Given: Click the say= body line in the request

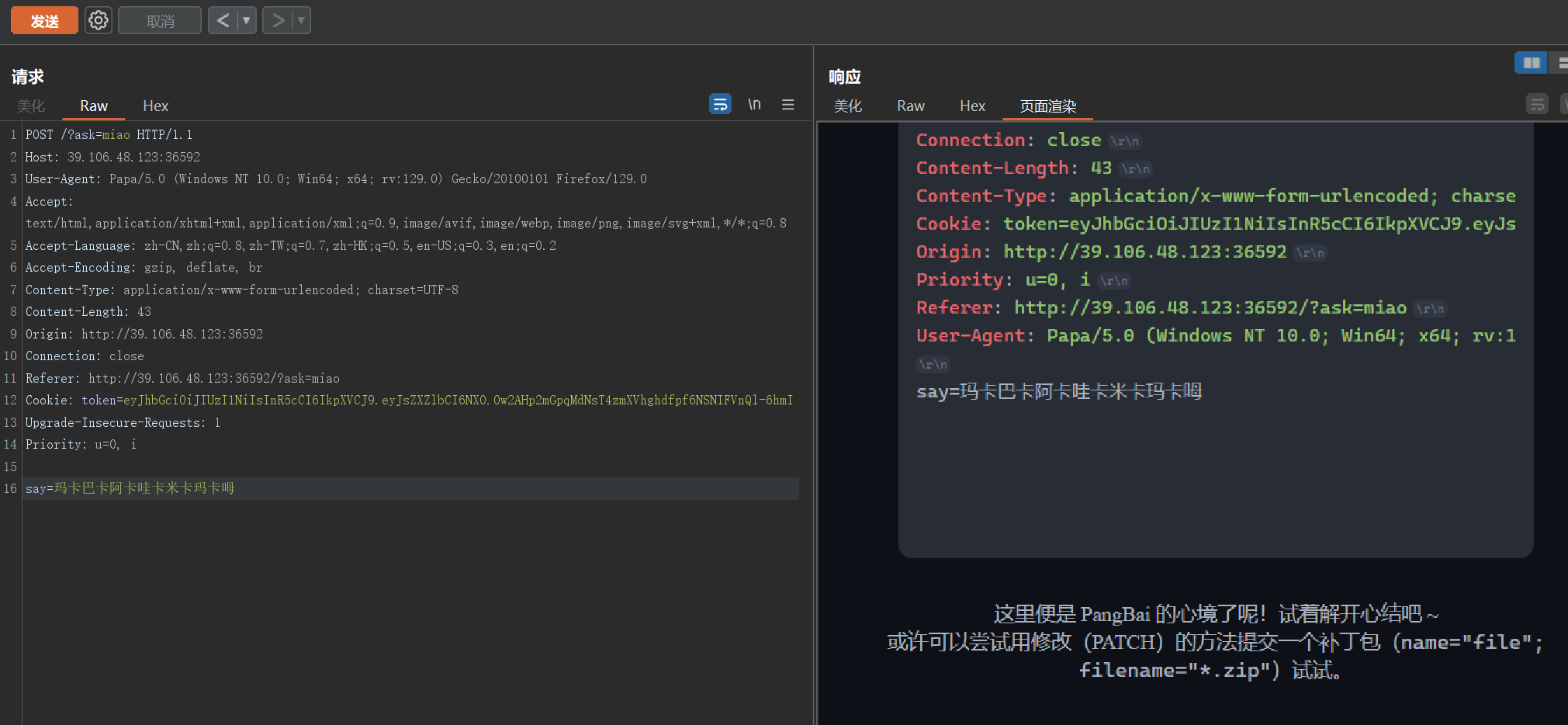Looking at the screenshot, I should coord(130,488).
